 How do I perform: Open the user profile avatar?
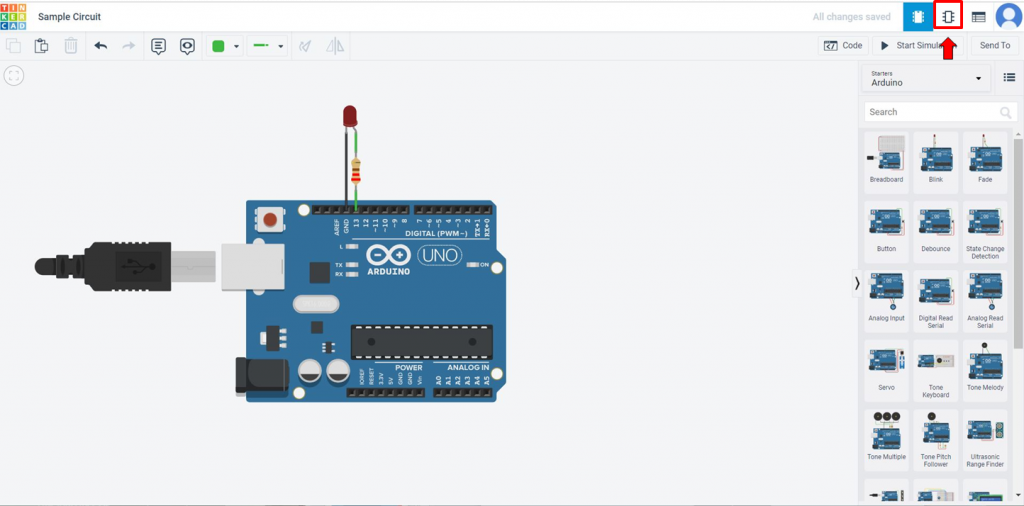(x=1008, y=16)
